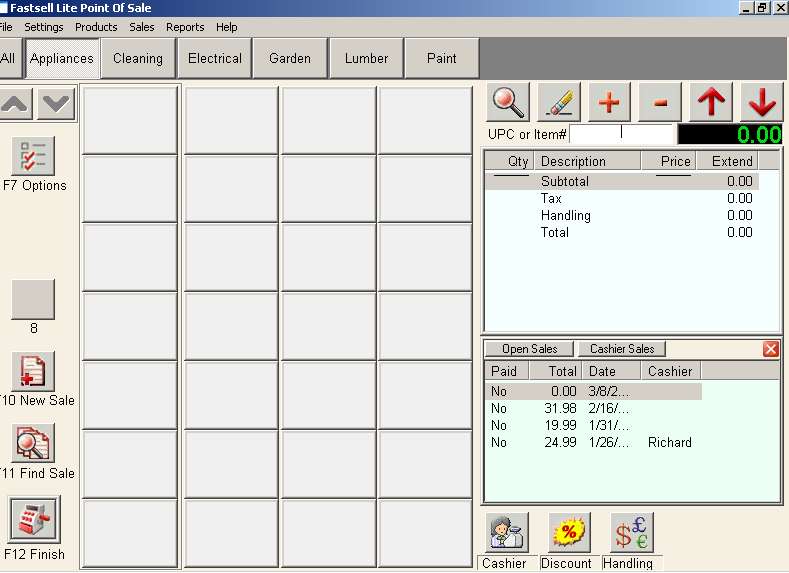Switch to the Electrical category tab

215,58
